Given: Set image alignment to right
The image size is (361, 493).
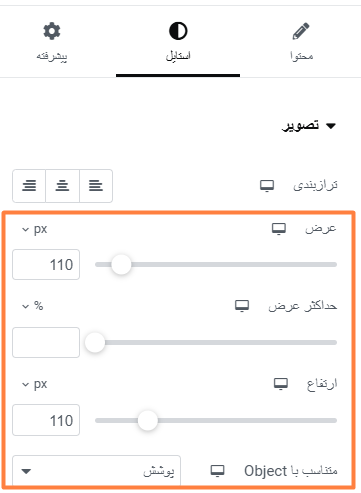Looking at the screenshot, I should click(29, 186).
